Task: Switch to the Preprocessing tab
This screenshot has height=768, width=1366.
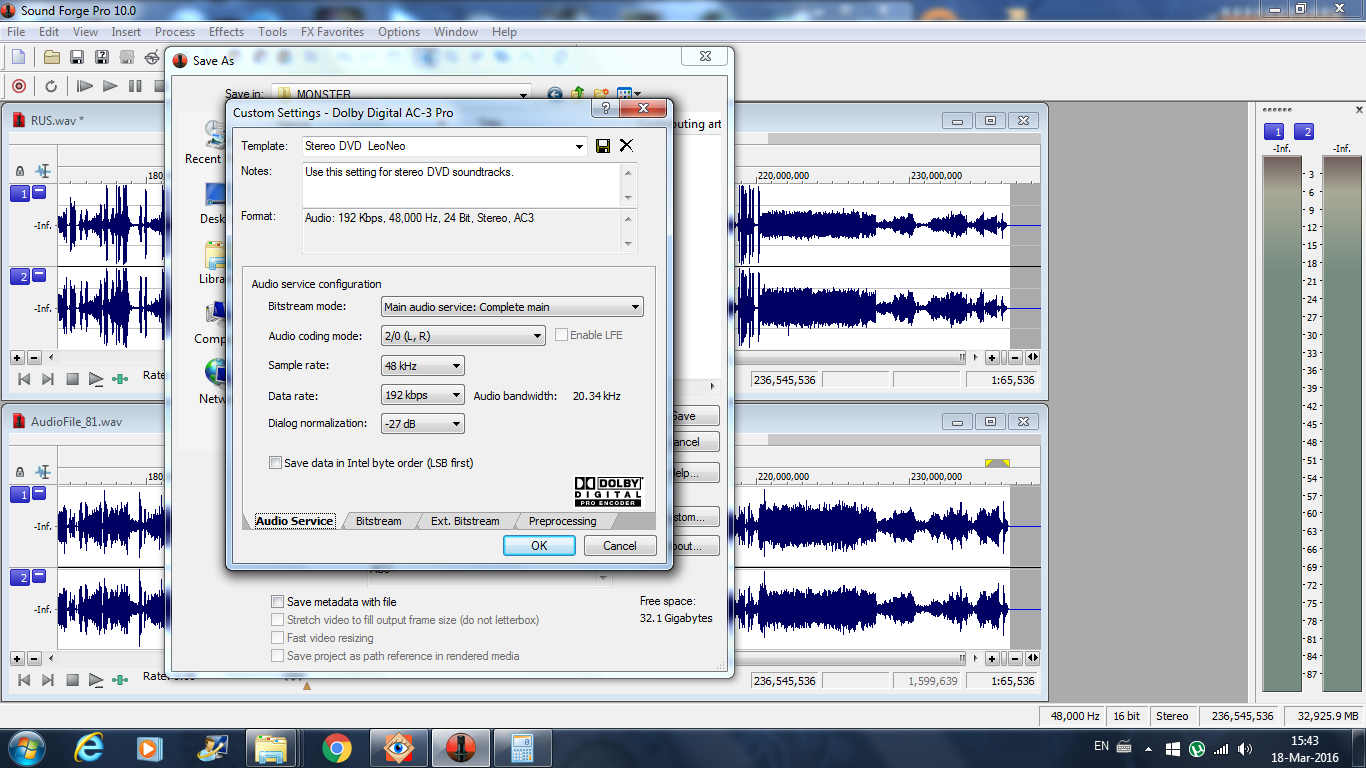Action: (562, 521)
